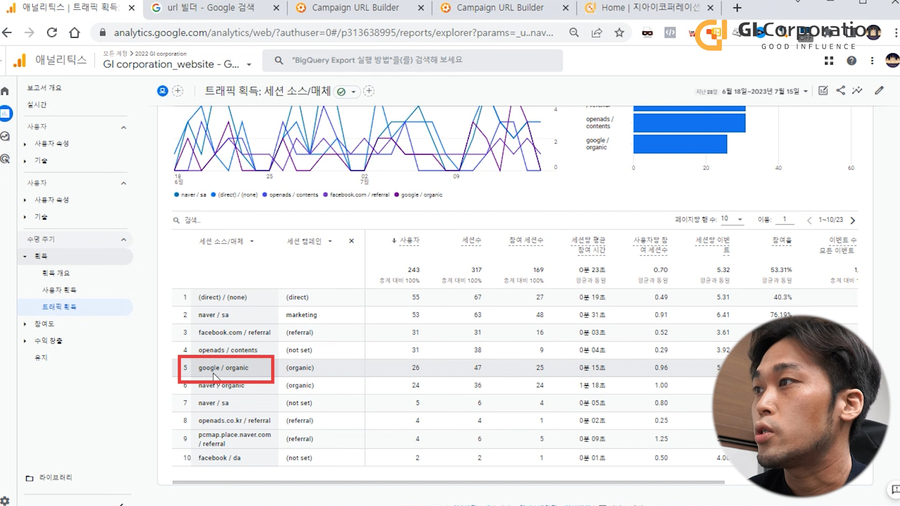This screenshot has width=900, height=506.
Task: Share this report icon
Action: pos(840,91)
